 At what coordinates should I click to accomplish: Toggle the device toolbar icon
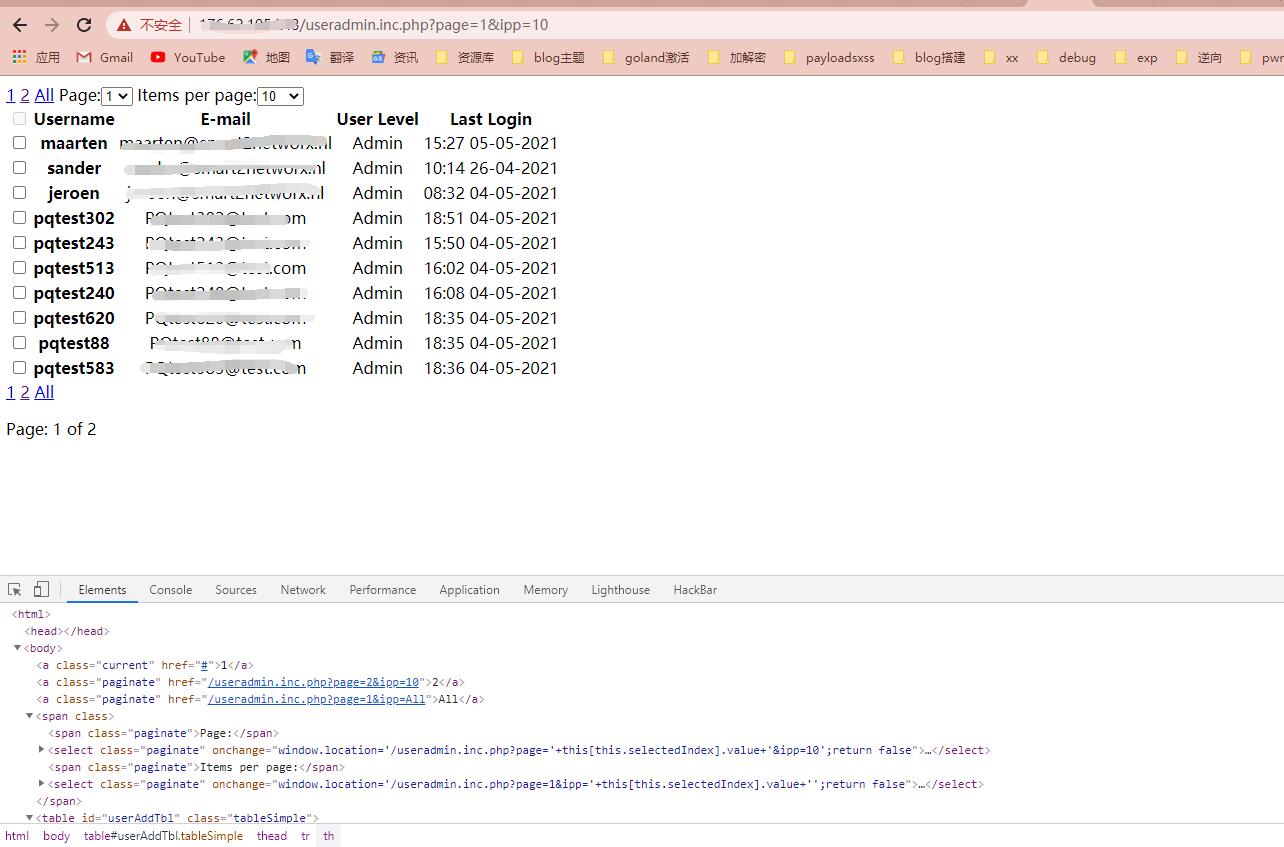(41, 590)
